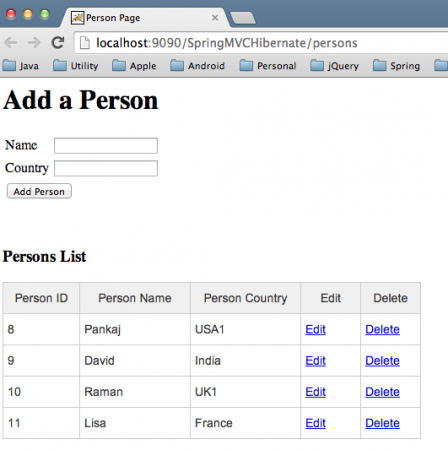Open the Java bookmarks folder
Image resolution: width=448 pixels, height=450 pixels.
pos(21,66)
